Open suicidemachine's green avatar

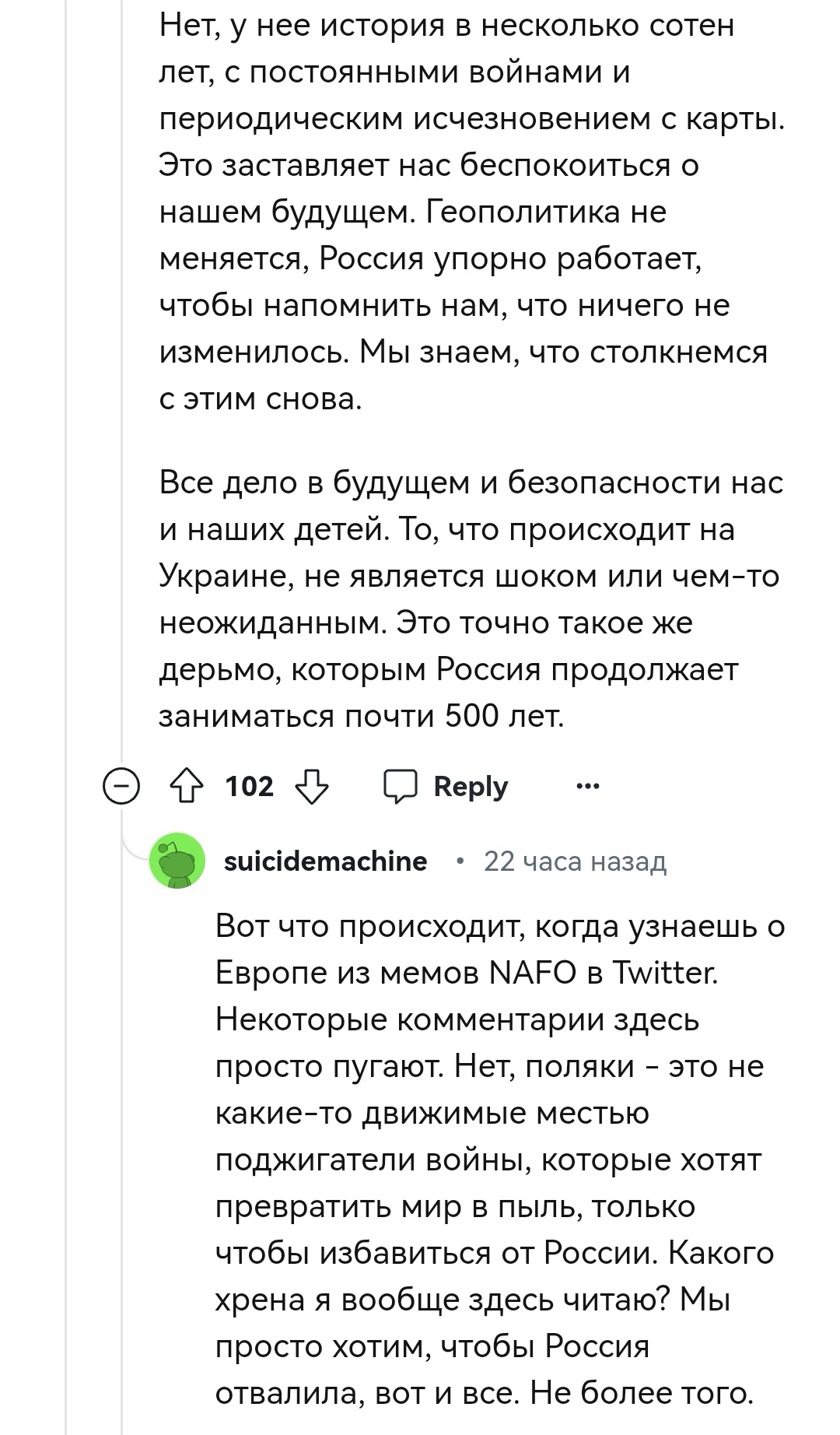tap(177, 861)
